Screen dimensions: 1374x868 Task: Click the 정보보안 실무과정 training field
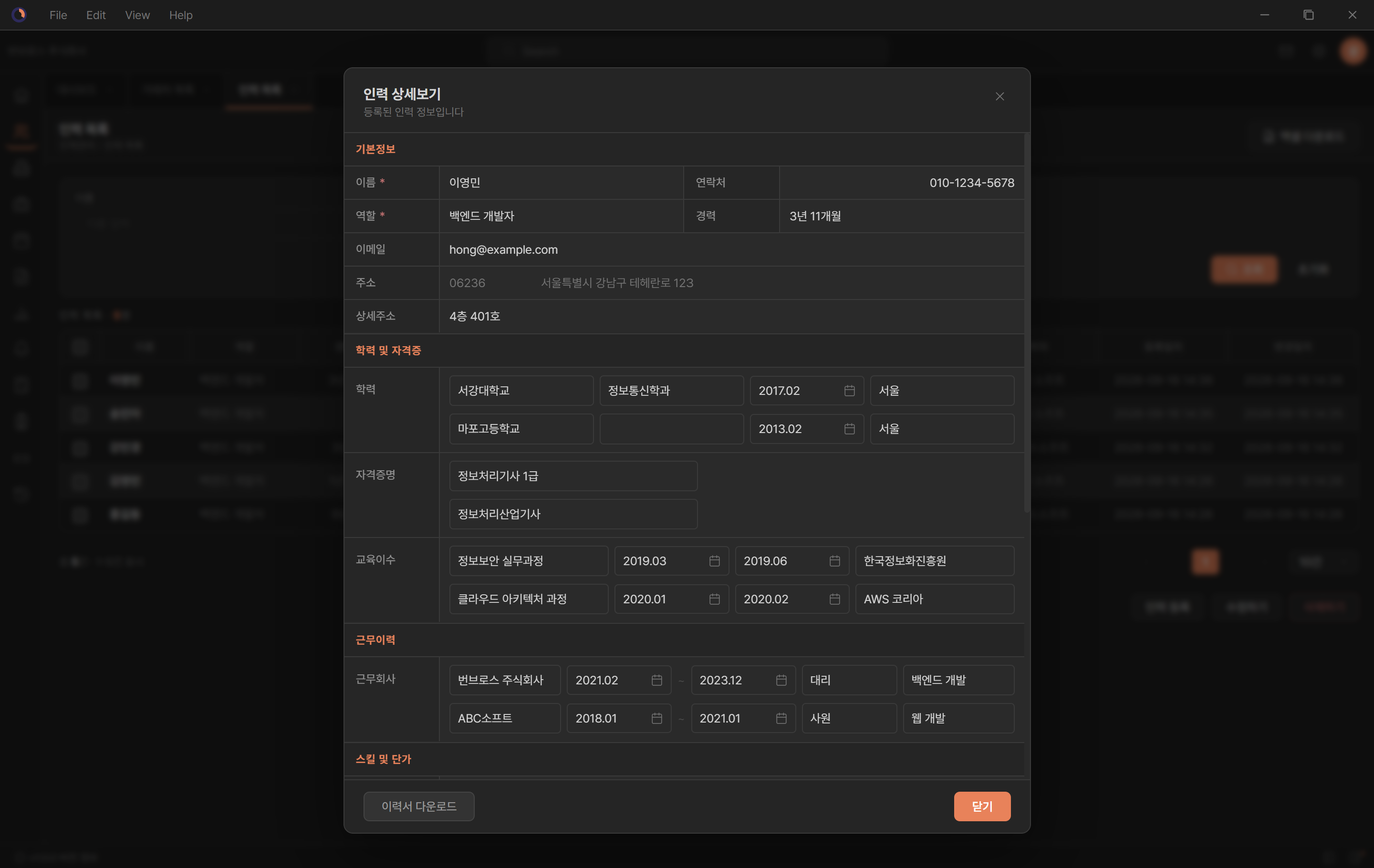[529, 561]
